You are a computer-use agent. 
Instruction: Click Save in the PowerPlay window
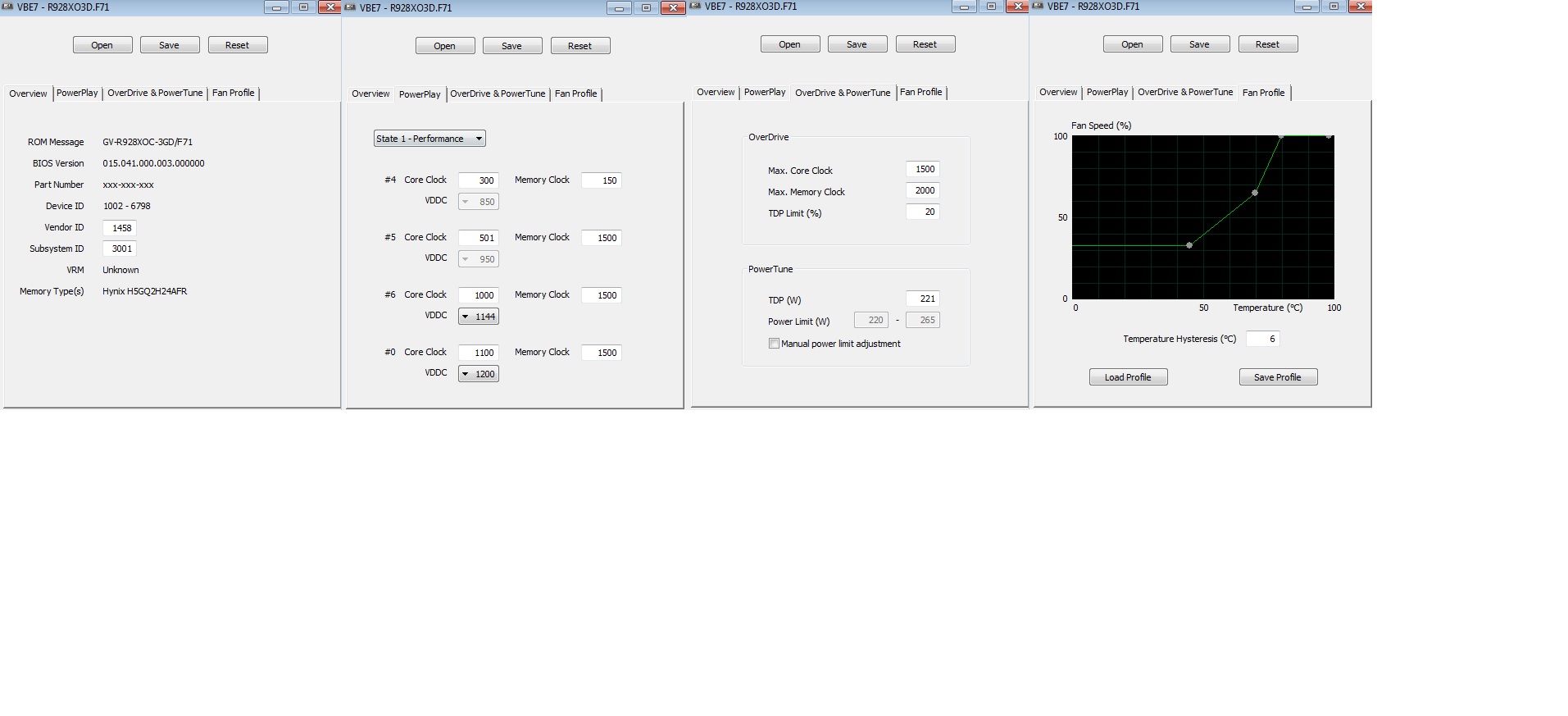pyautogui.click(x=512, y=46)
